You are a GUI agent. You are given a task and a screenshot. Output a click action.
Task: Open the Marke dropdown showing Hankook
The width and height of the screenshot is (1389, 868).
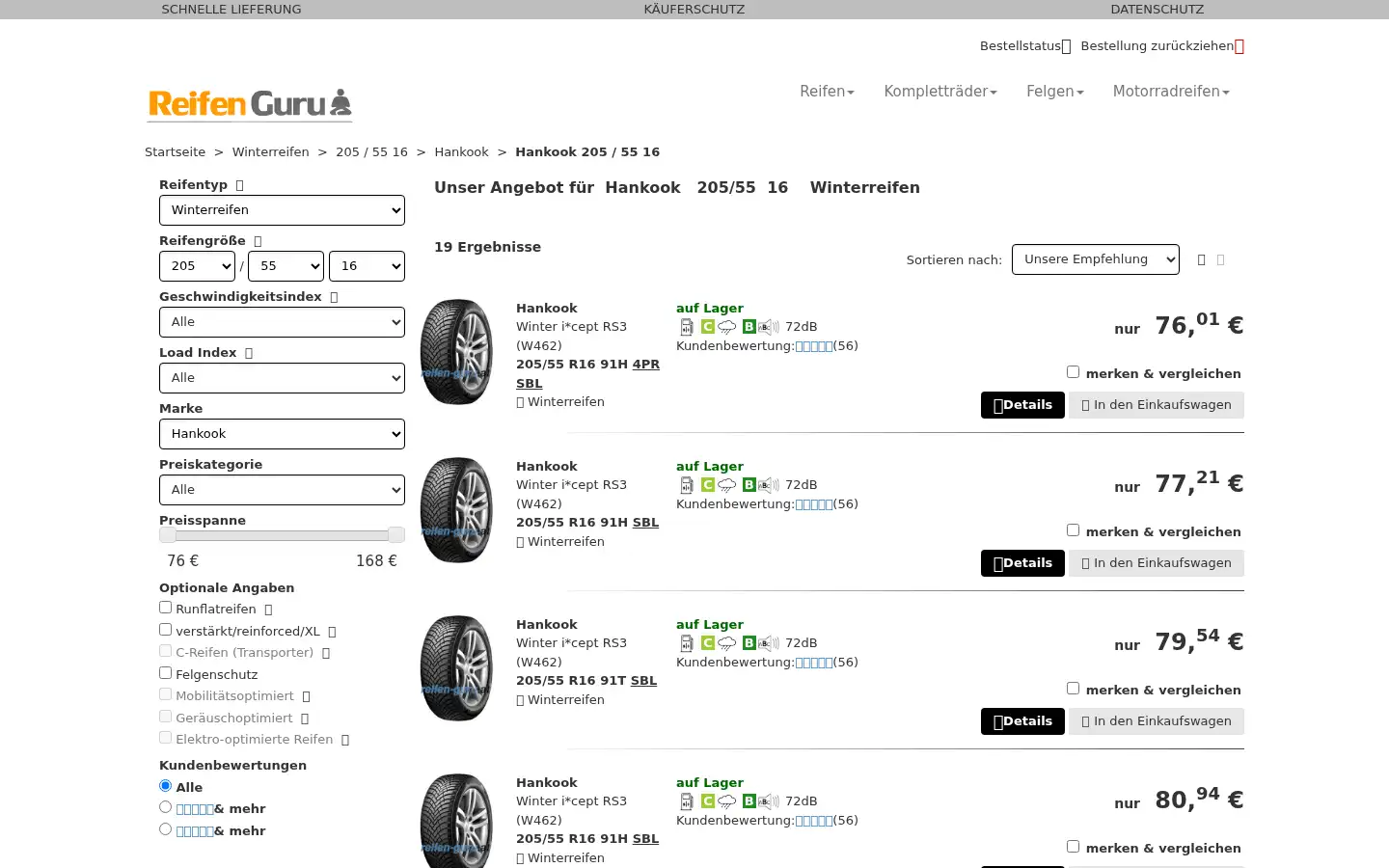282,434
